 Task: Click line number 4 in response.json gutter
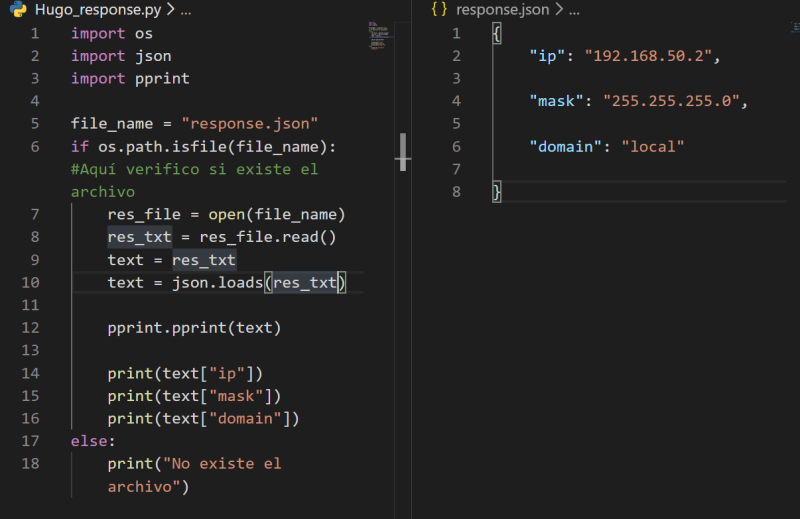point(456,101)
